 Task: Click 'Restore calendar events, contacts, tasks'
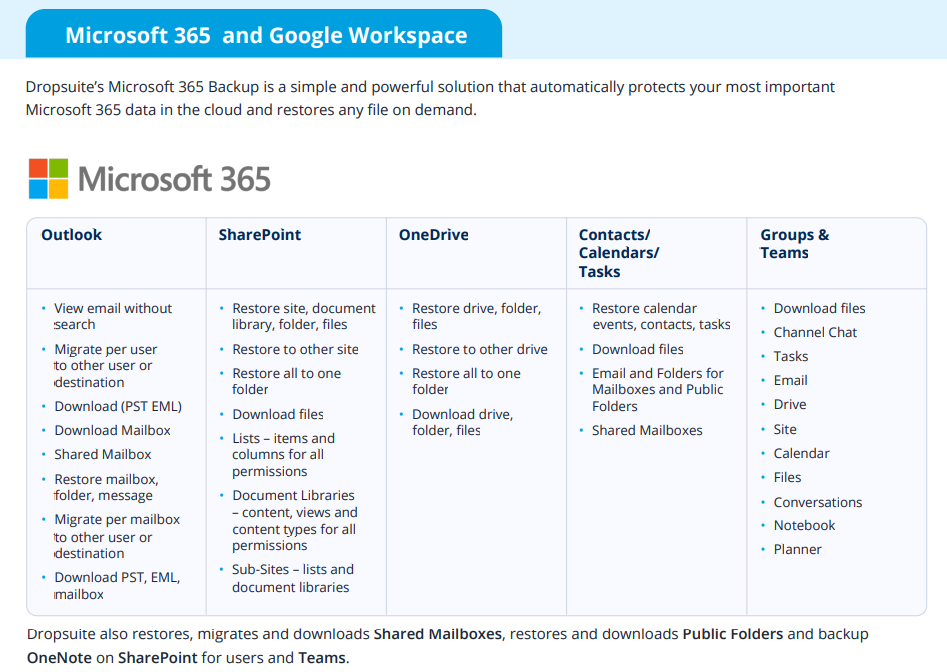coord(661,316)
